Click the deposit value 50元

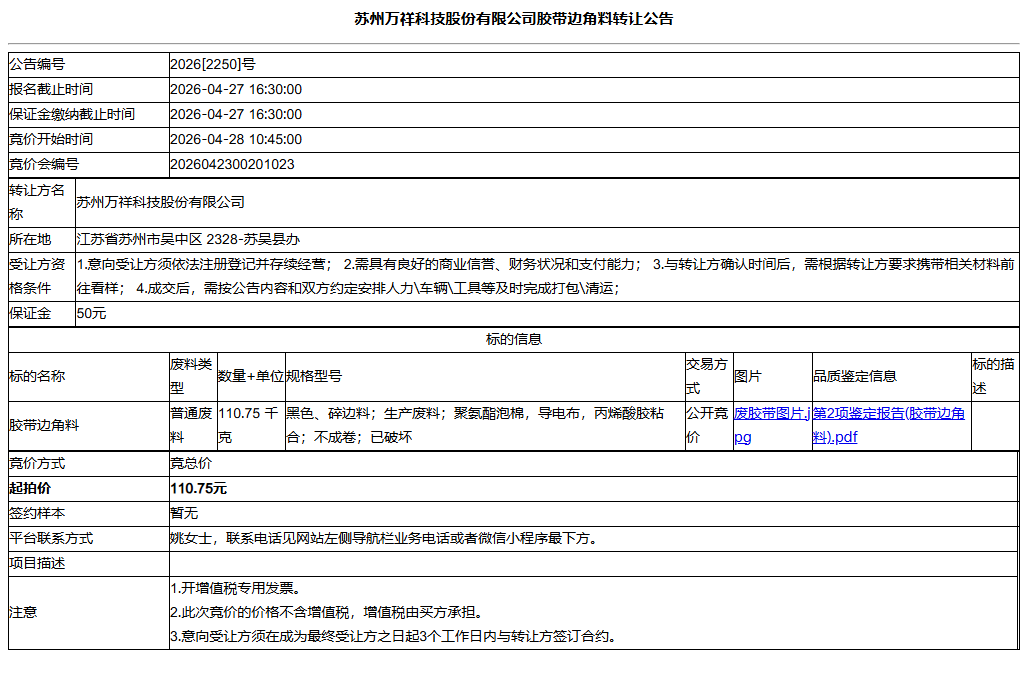(x=91, y=313)
